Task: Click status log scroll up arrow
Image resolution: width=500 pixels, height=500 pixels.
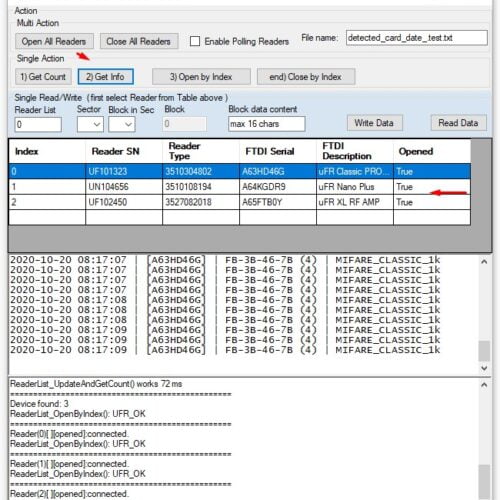Action: [484, 385]
